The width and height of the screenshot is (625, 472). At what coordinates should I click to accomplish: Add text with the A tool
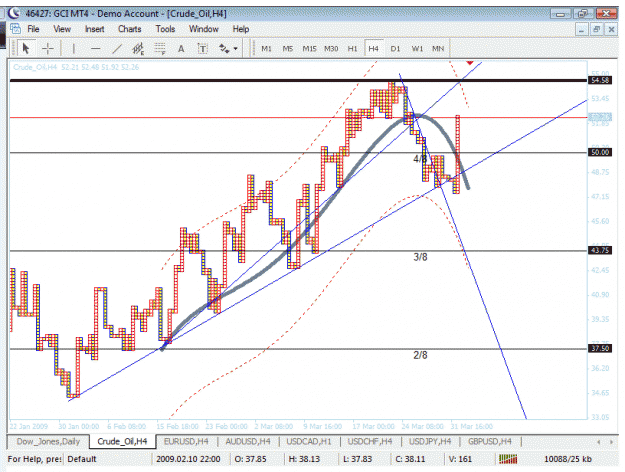tap(181, 49)
